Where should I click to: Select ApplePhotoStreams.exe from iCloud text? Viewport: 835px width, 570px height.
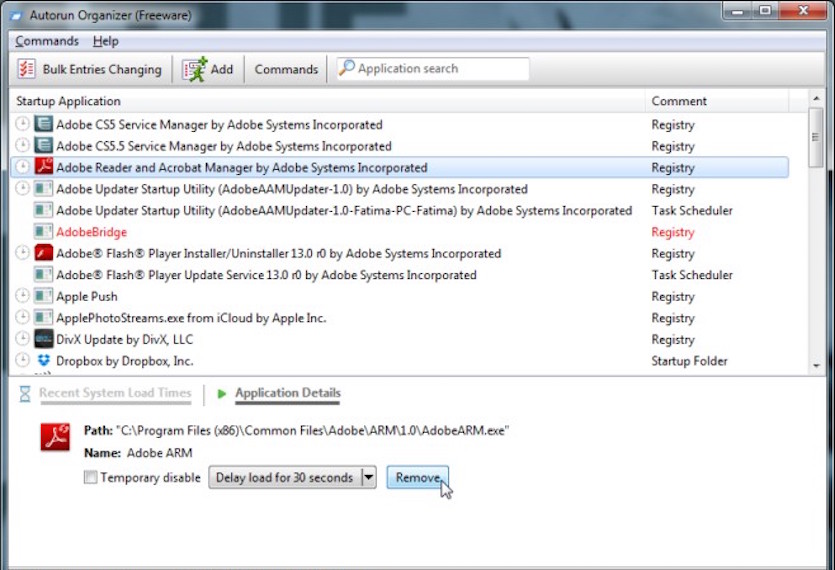pyautogui.click(x=191, y=318)
